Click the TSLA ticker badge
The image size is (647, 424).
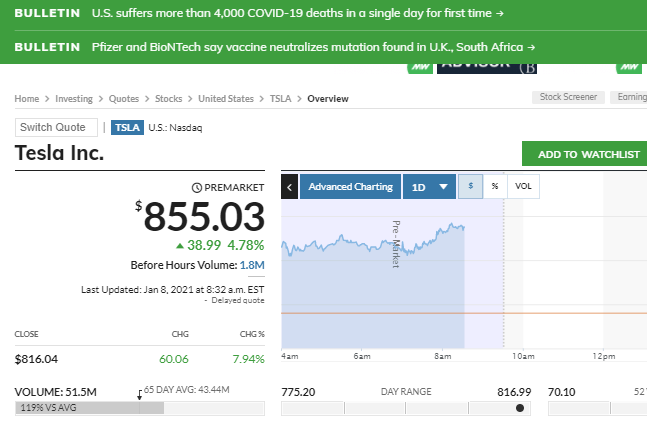pos(127,127)
